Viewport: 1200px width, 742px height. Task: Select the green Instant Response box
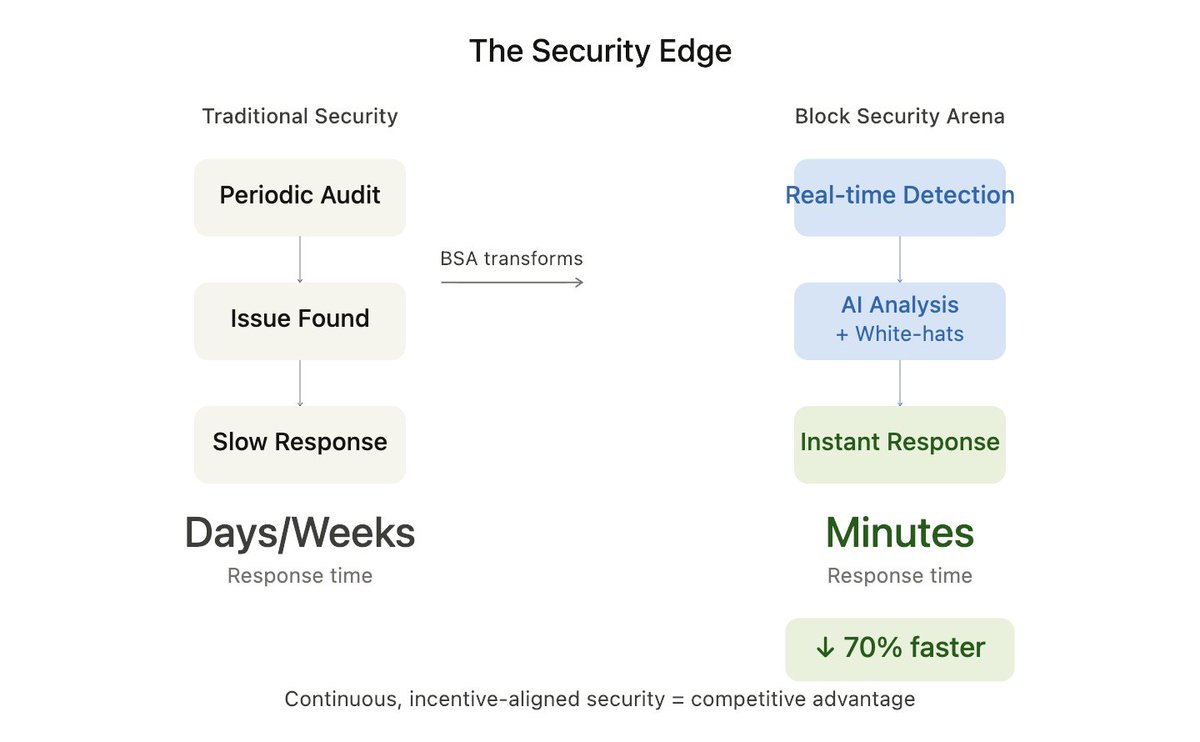pyautogui.click(x=900, y=444)
